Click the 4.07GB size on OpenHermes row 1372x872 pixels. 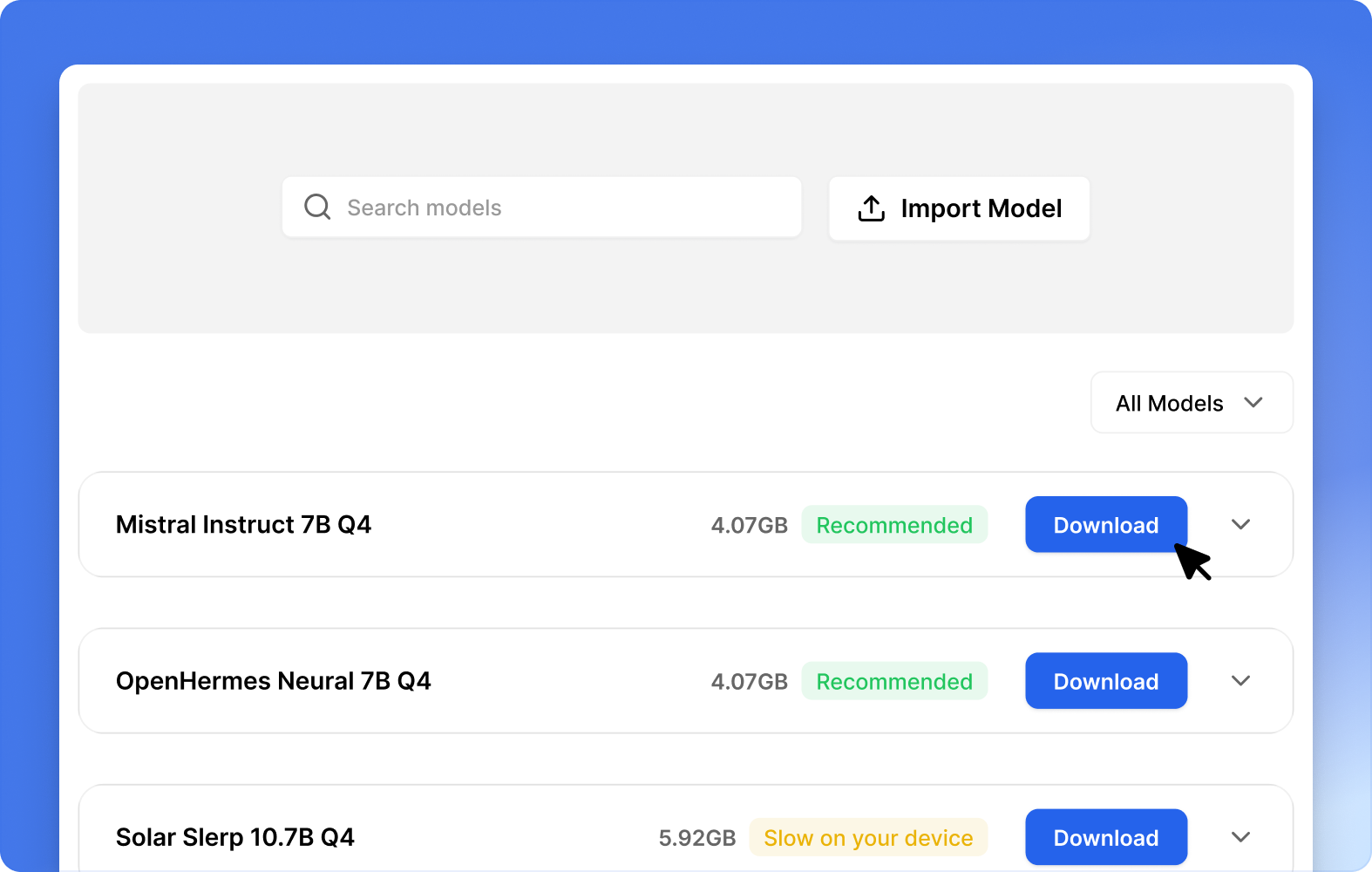click(x=749, y=681)
